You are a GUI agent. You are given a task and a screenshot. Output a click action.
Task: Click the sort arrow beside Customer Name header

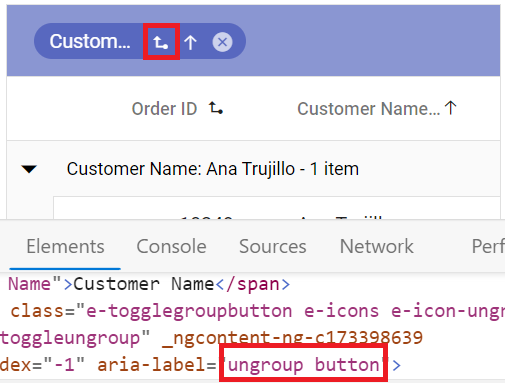(x=451, y=108)
